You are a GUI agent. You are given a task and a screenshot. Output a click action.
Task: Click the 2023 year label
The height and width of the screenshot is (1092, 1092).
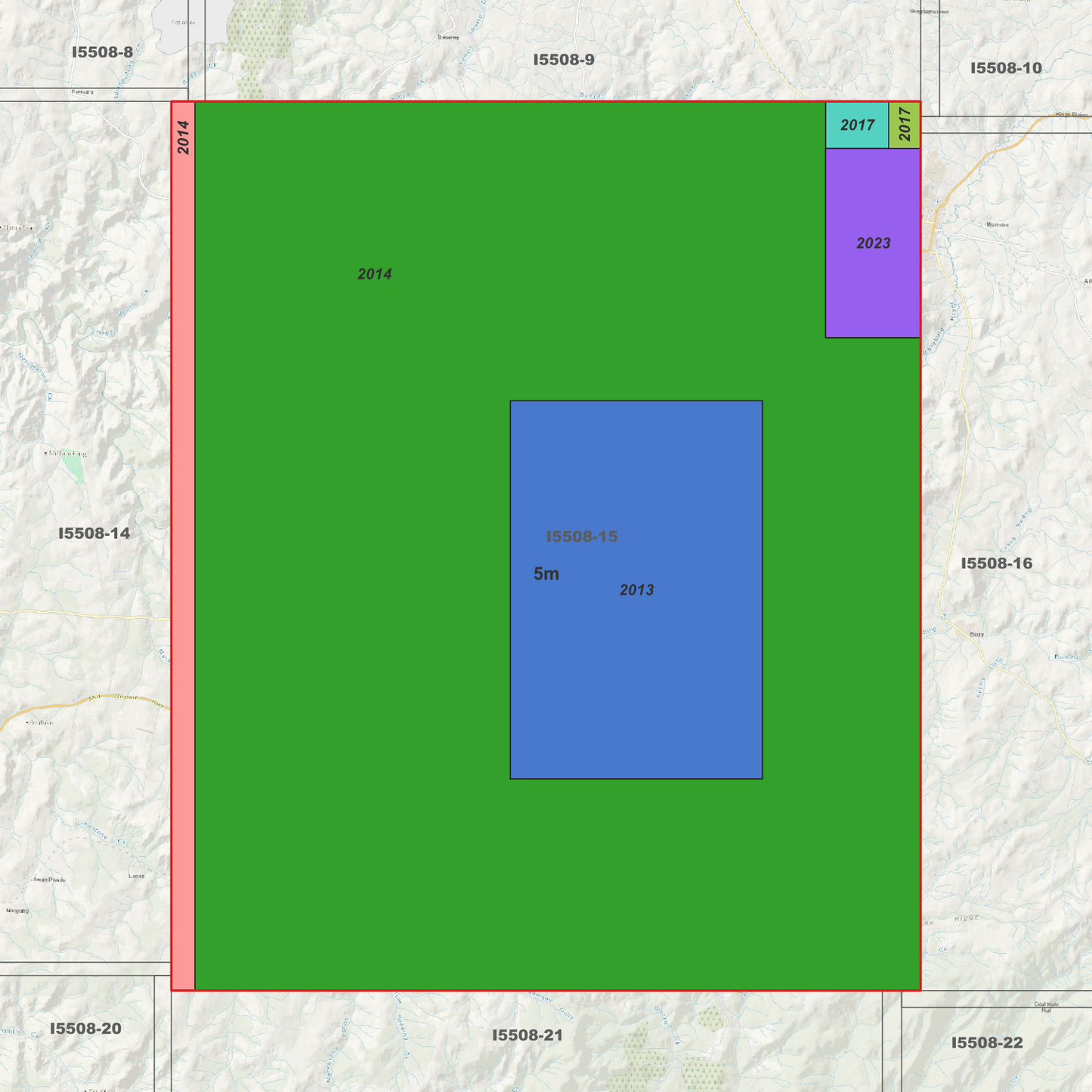[874, 243]
